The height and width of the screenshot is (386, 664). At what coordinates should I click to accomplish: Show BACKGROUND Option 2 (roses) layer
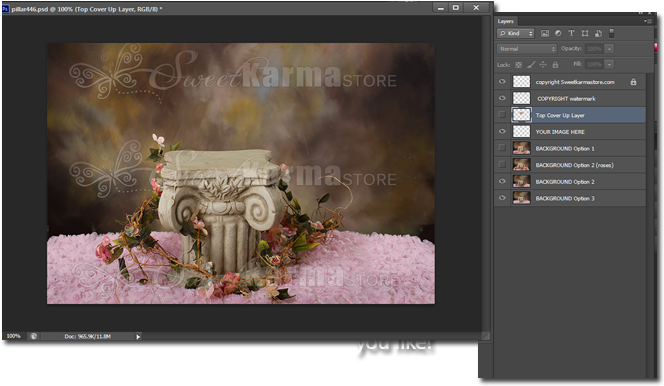(502, 165)
